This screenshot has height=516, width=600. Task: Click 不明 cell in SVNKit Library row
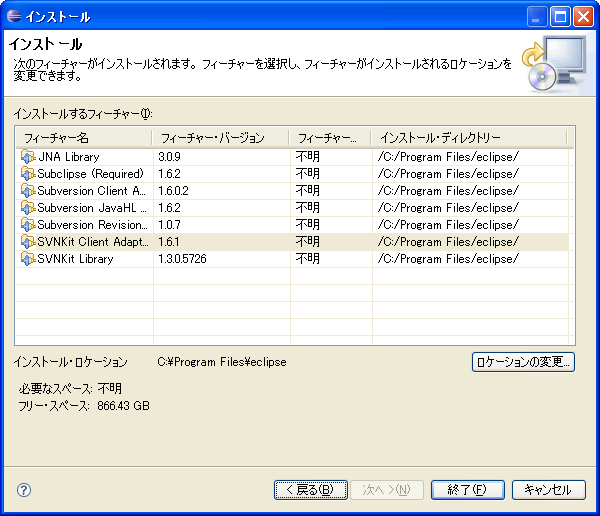click(308, 259)
